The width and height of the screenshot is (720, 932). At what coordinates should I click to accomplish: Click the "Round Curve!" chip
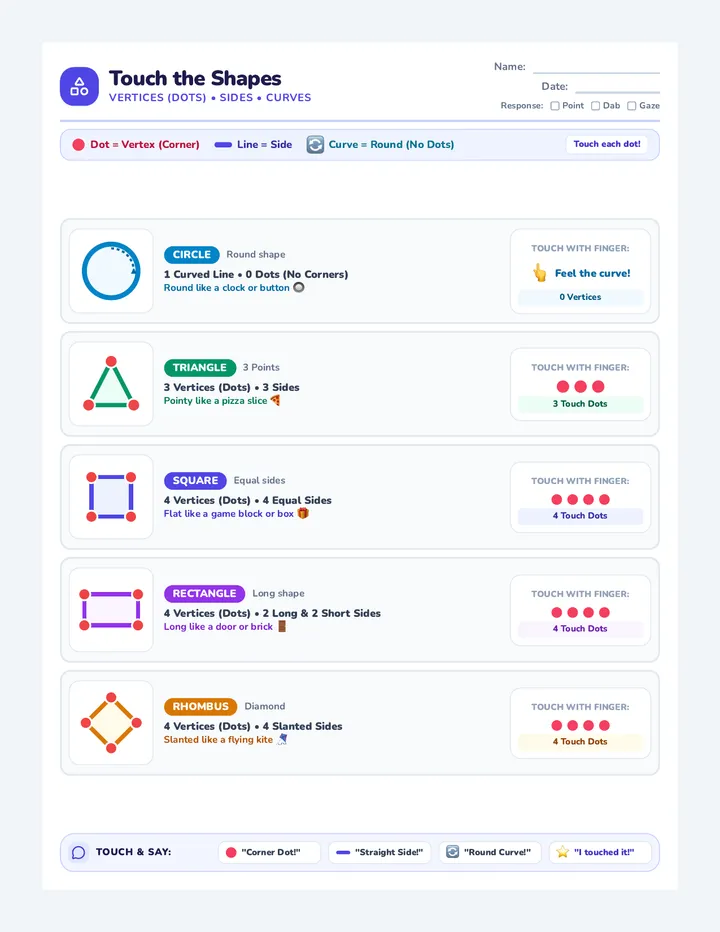click(490, 852)
